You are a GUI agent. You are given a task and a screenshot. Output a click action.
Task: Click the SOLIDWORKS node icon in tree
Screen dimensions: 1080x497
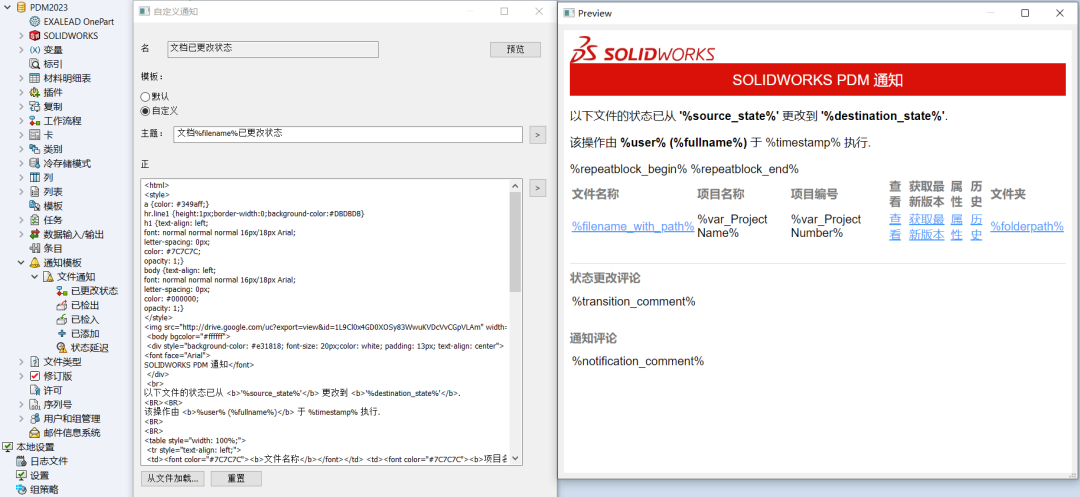(x=35, y=36)
